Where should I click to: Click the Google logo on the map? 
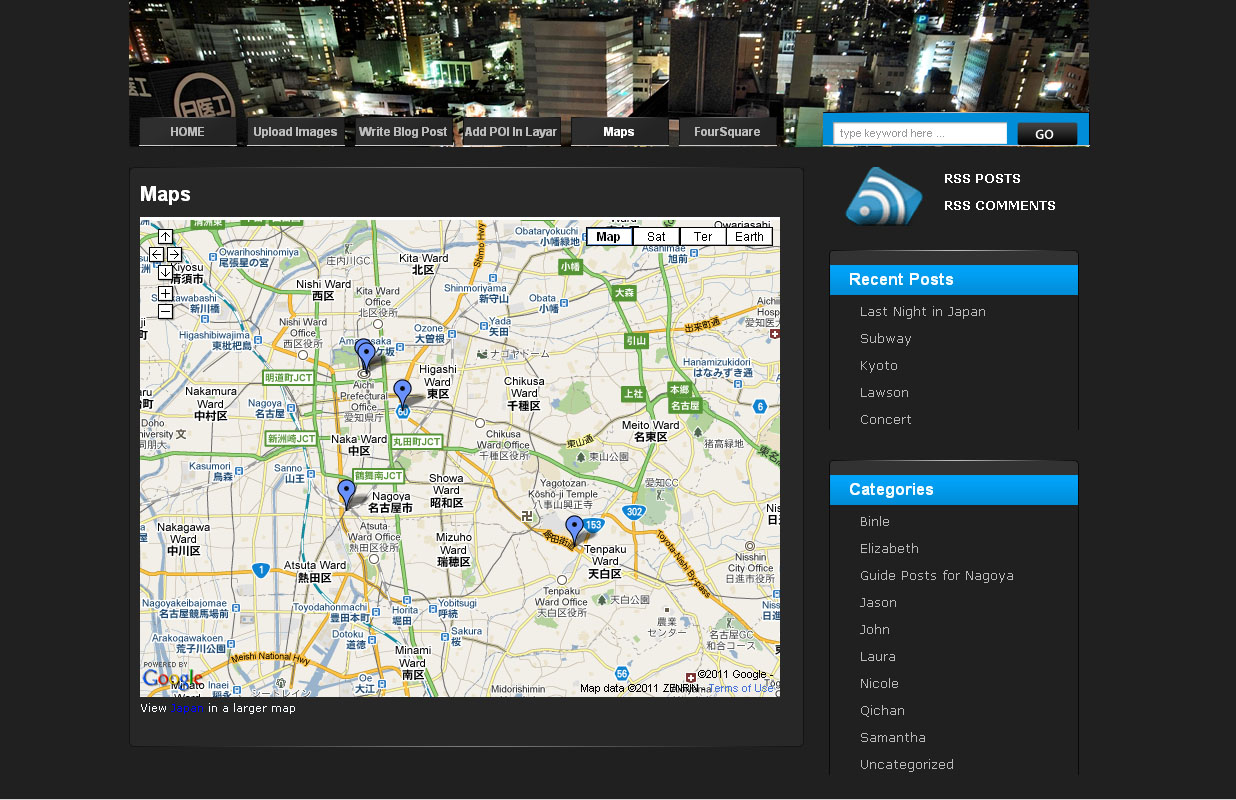point(172,680)
